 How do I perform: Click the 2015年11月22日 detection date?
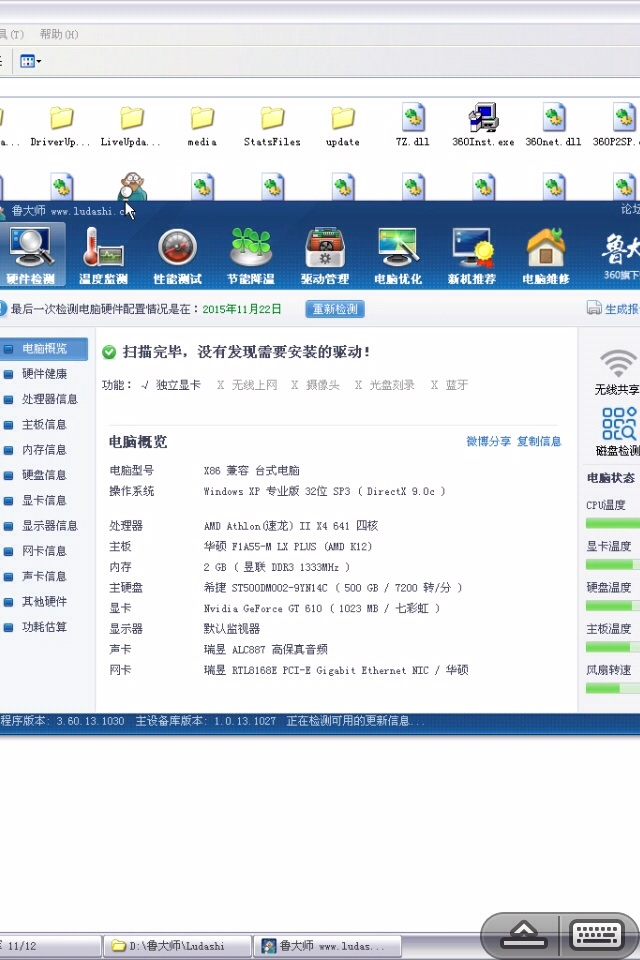pyautogui.click(x=242, y=309)
